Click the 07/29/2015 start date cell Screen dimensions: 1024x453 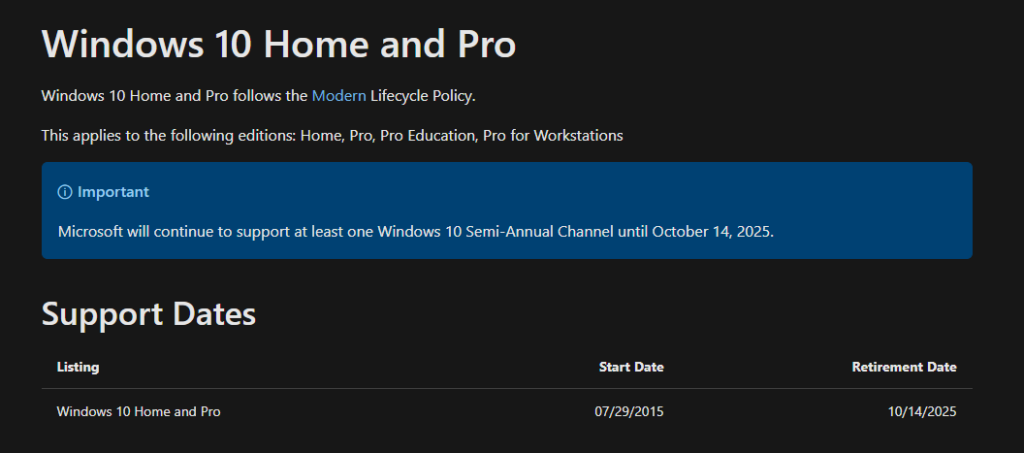click(x=629, y=412)
